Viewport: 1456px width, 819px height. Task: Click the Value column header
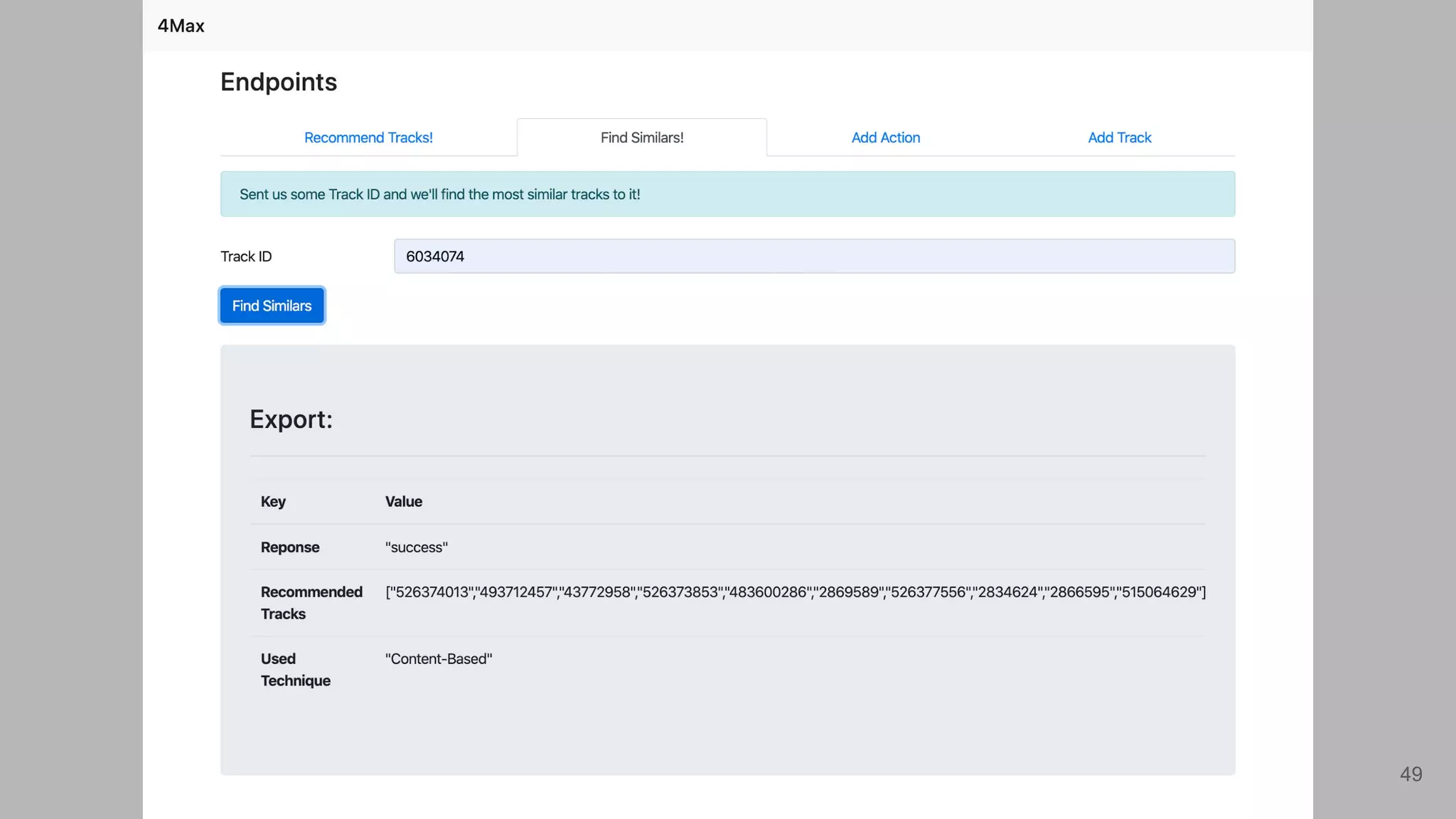(x=403, y=501)
